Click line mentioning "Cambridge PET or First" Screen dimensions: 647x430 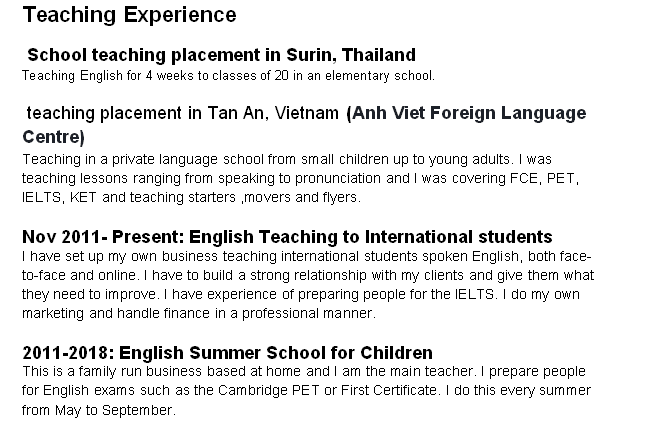(305, 391)
